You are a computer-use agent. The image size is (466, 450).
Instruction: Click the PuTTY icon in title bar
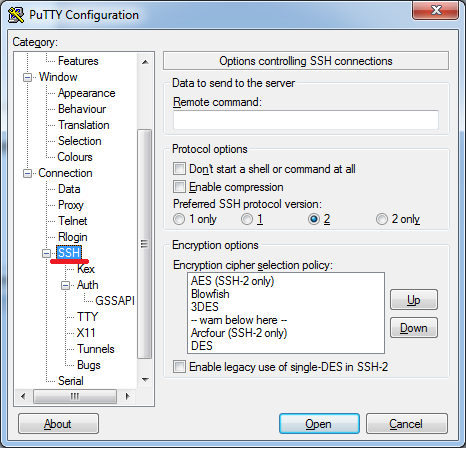[16, 15]
